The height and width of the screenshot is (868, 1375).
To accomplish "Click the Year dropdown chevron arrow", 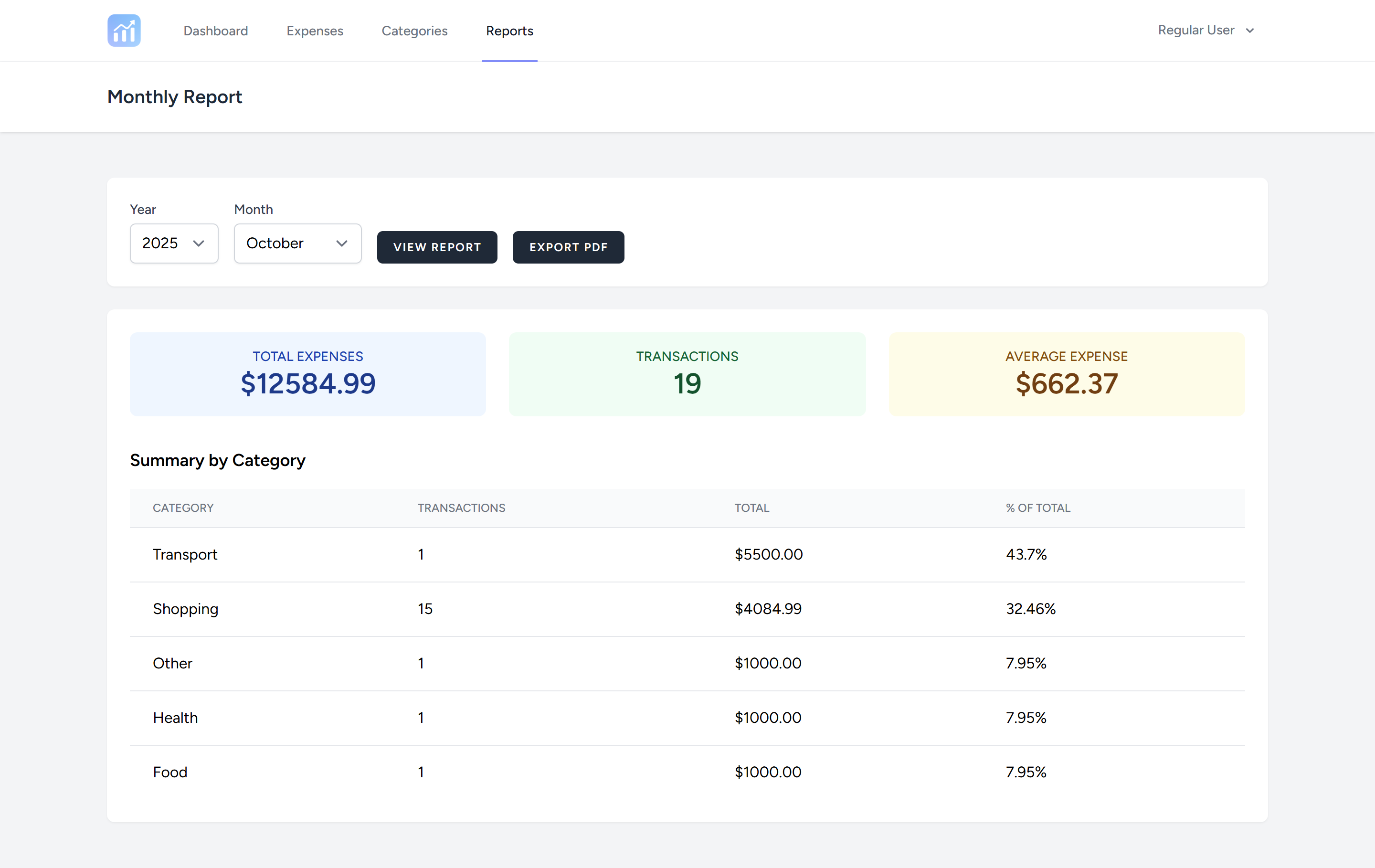I will click(199, 243).
